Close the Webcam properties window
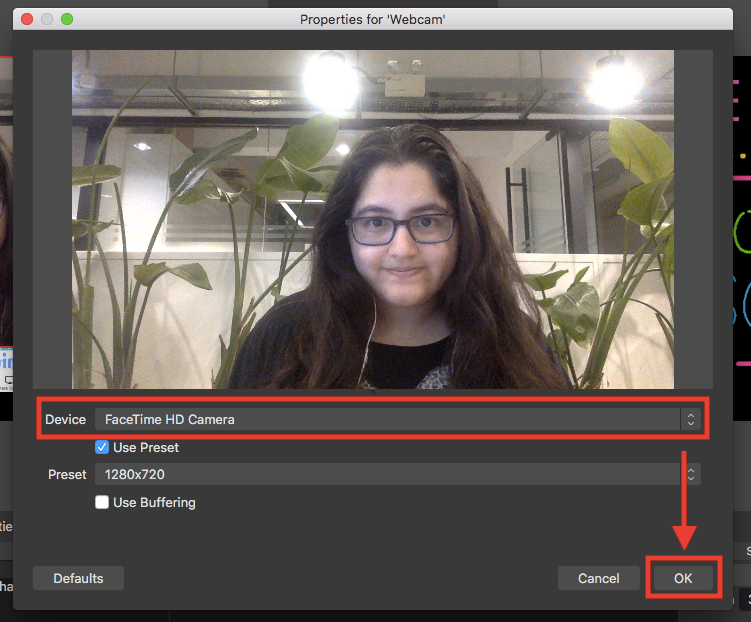 (27, 19)
